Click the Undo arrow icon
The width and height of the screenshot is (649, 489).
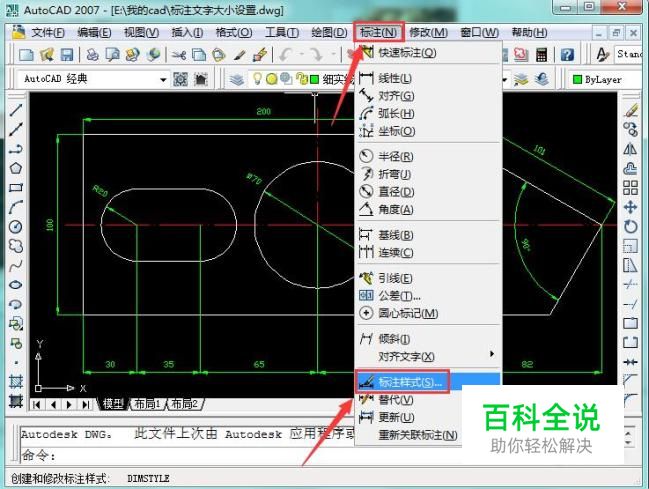285,55
